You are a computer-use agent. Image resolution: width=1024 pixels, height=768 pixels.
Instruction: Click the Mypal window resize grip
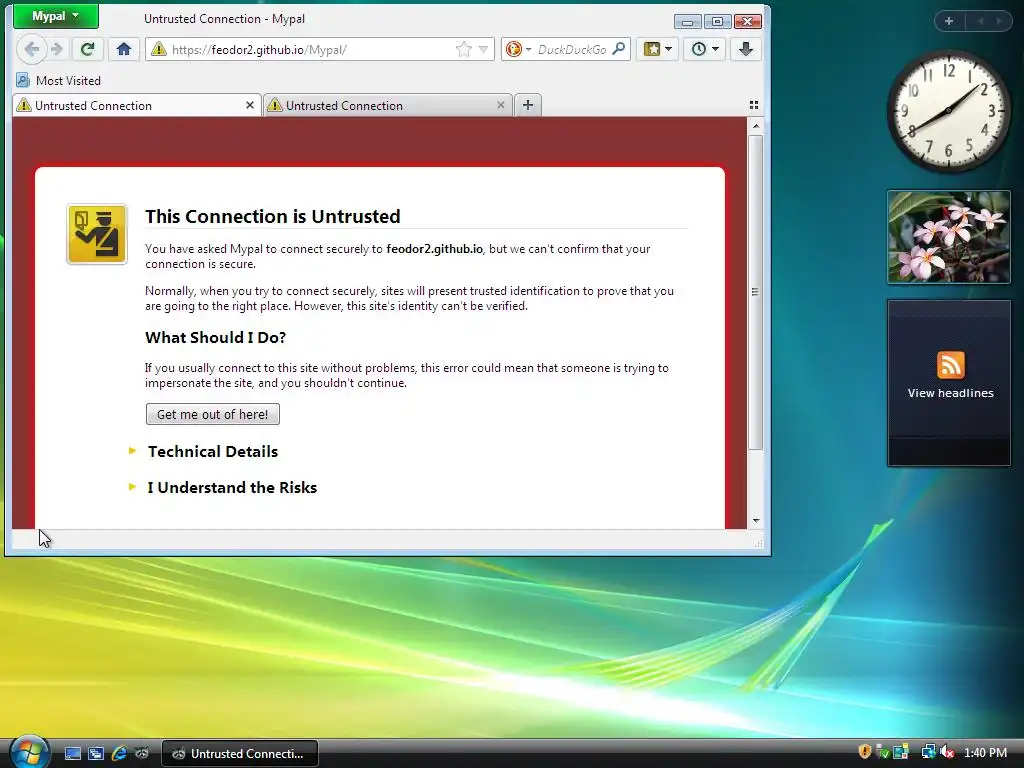758,543
